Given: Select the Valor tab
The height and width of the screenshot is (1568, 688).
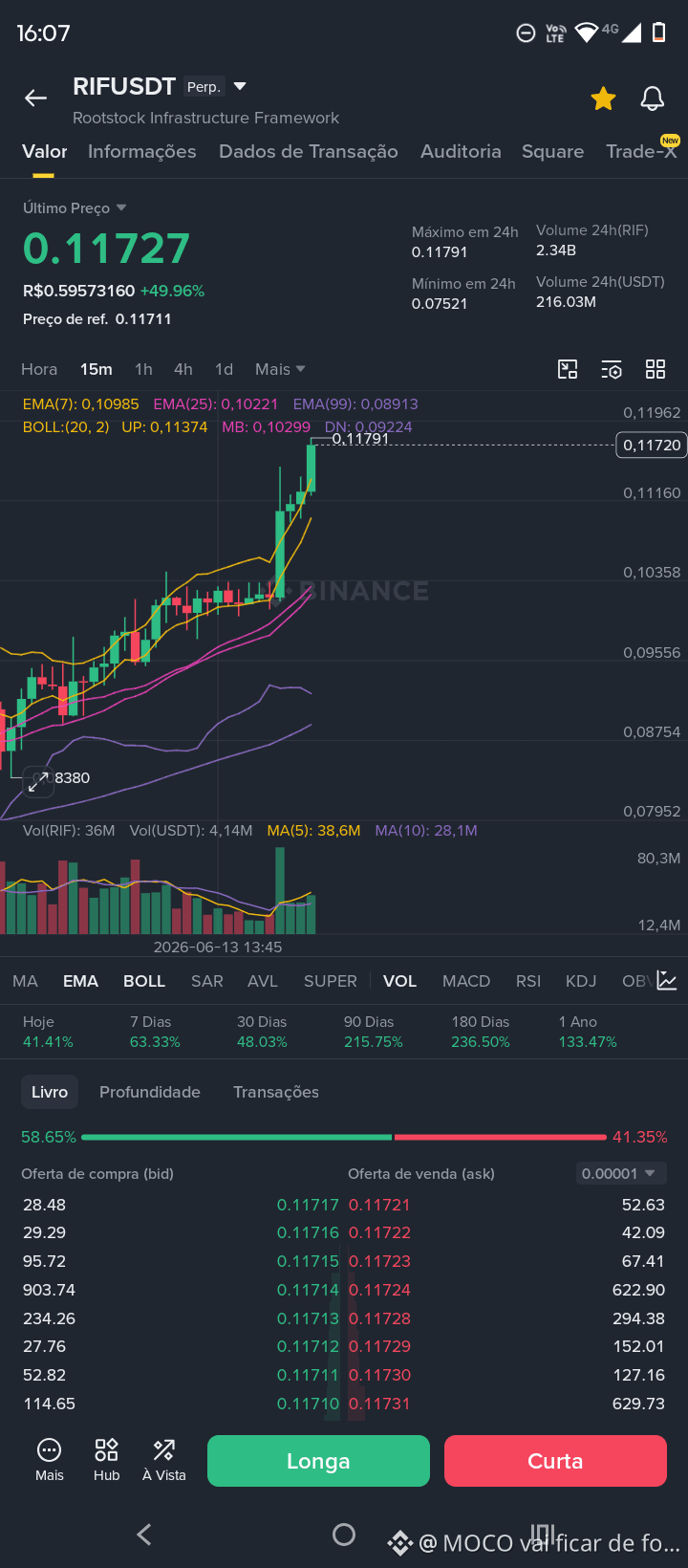Looking at the screenshot, I should click(x=44, y=151).
